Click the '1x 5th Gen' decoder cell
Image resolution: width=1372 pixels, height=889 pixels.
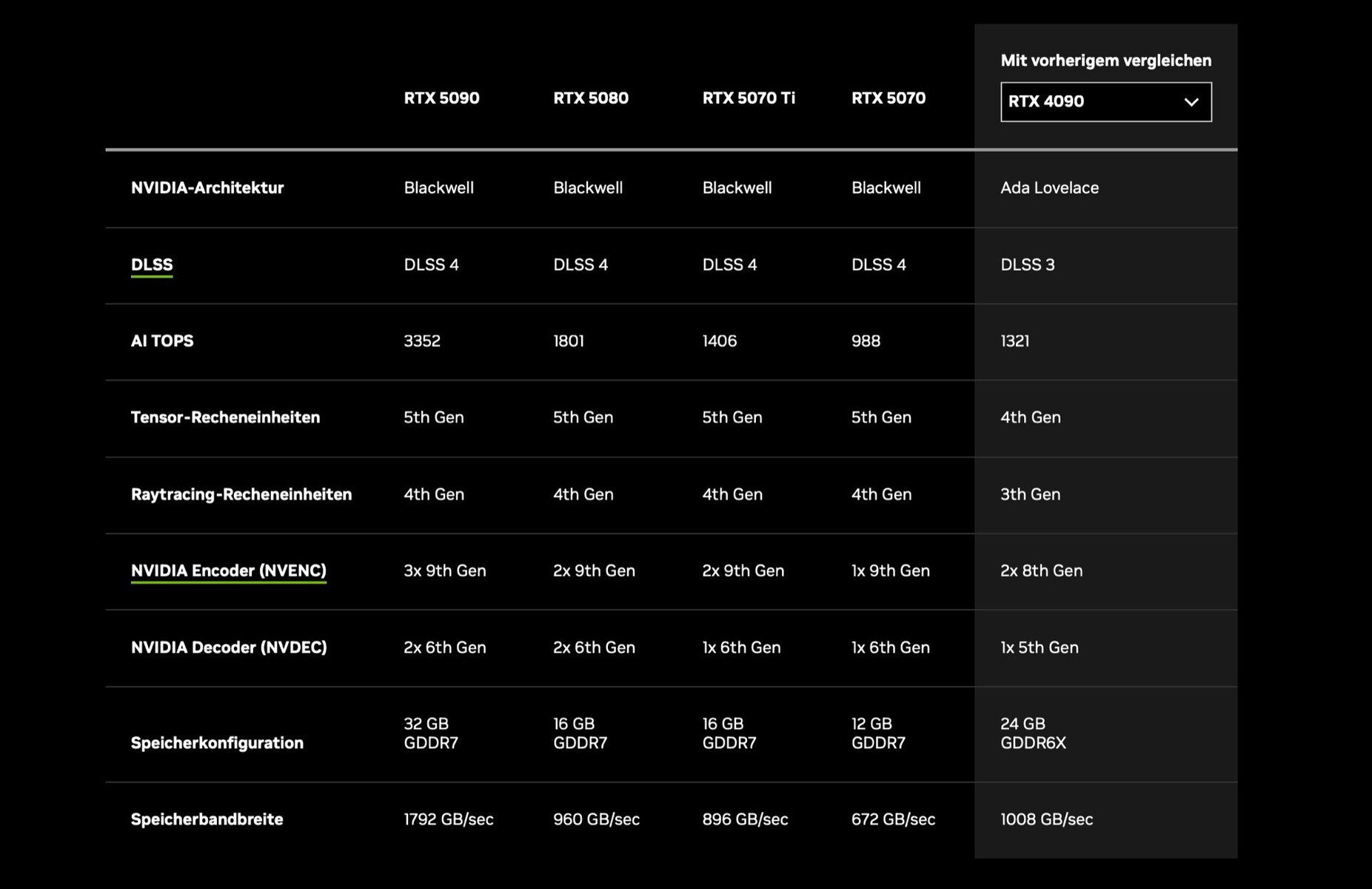click(1040, 647)
